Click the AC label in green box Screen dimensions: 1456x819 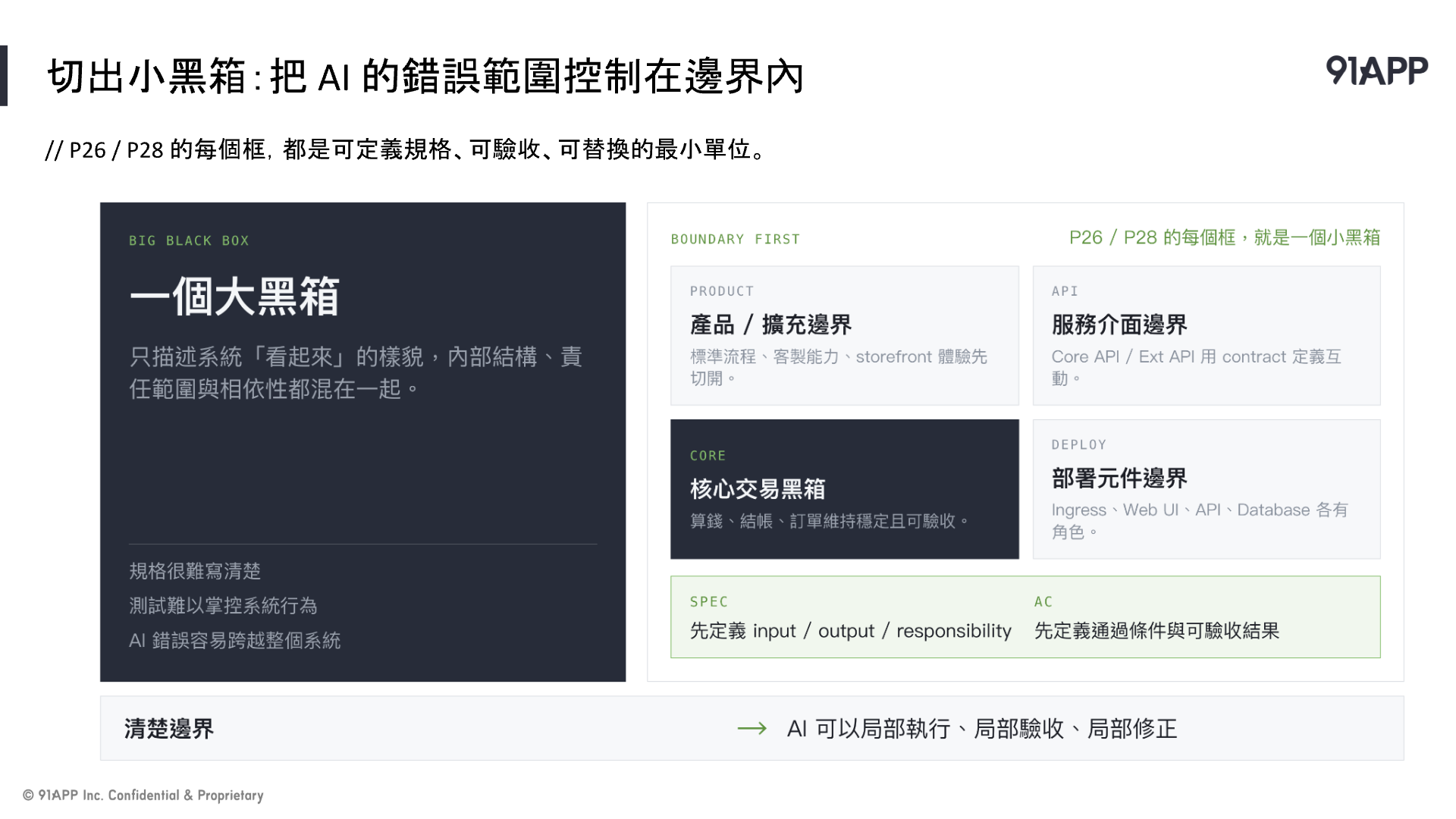tap(1043, 602)
